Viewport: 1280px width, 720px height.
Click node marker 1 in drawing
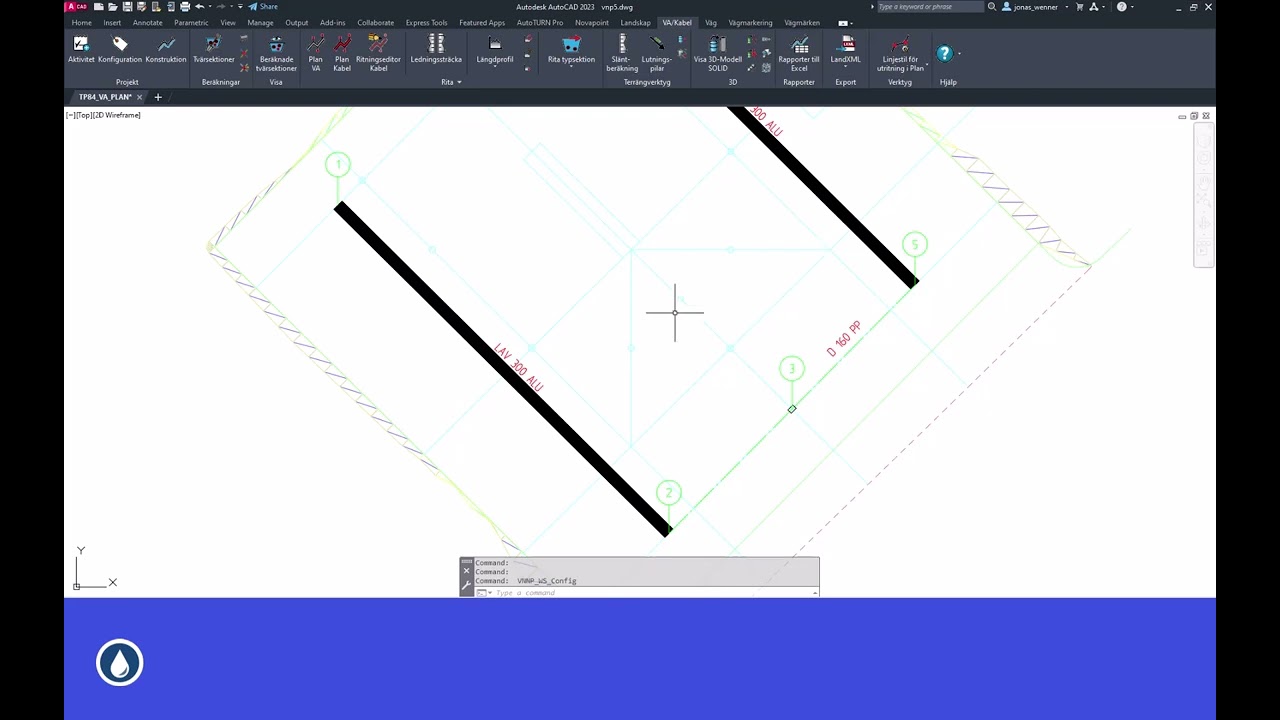point(338,164)
